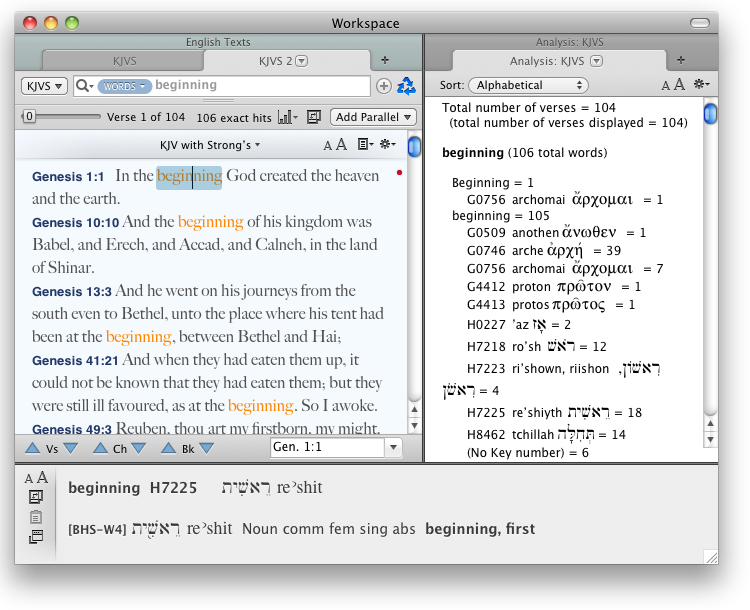Click the Gen. 1:1 reference field
This screenshot has height=610, width=750.
pyautogui.click(x=327, y=448)
